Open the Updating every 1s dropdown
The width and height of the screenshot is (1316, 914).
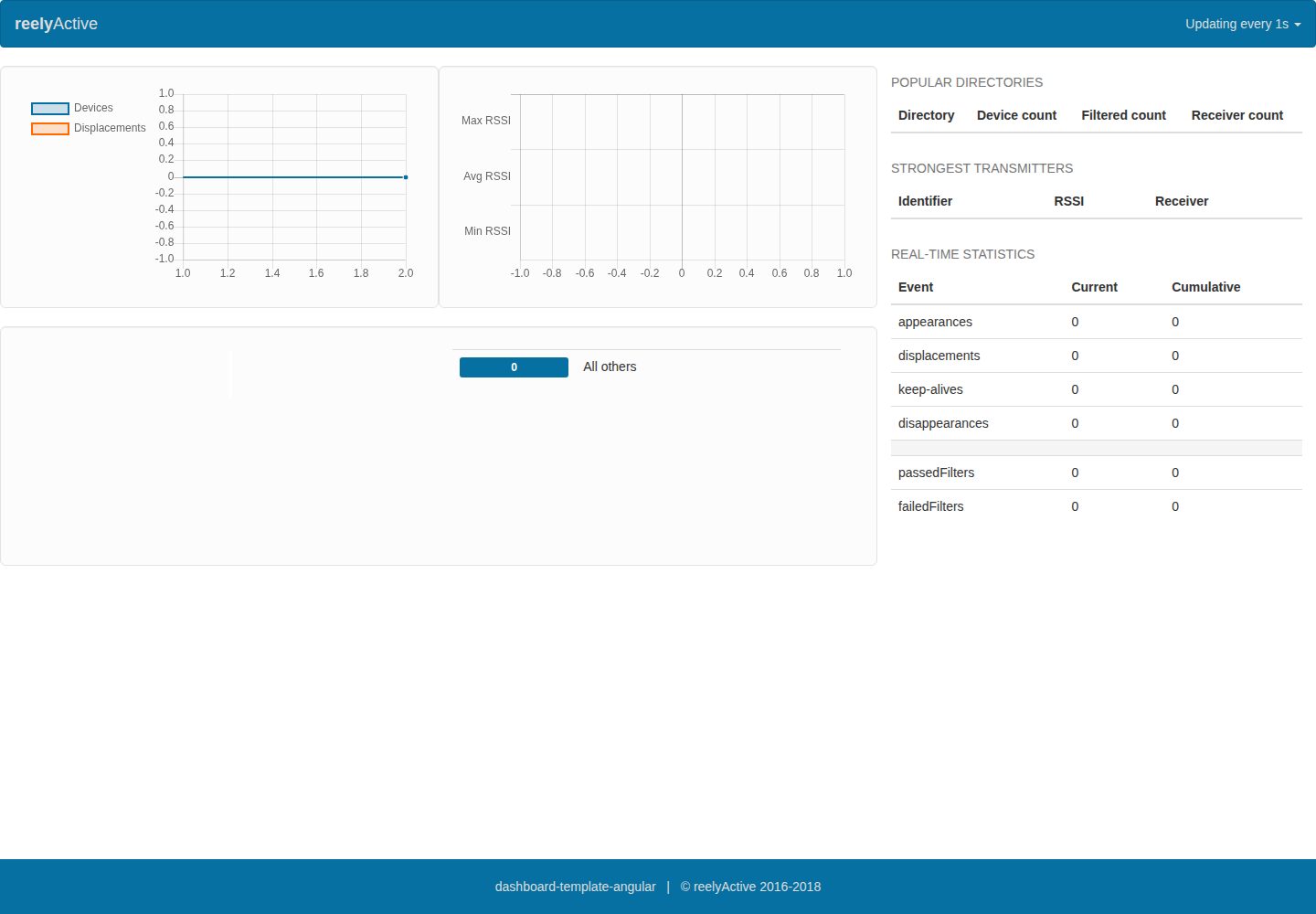(1243, 24)
